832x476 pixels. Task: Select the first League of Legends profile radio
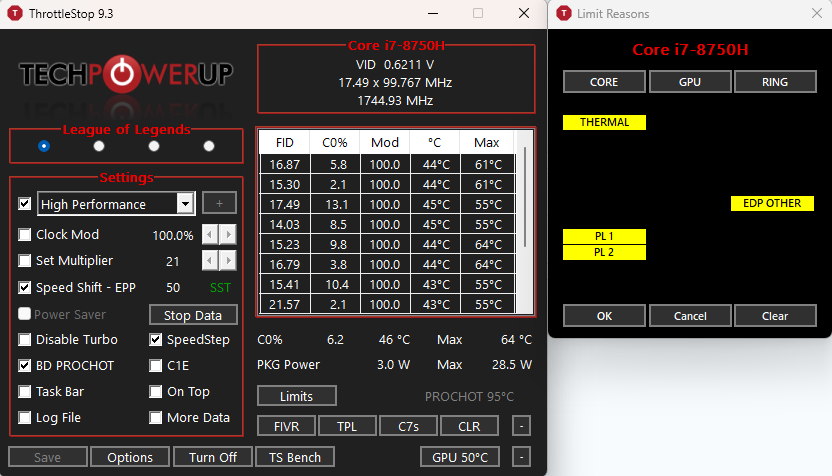tap(44, 146)
